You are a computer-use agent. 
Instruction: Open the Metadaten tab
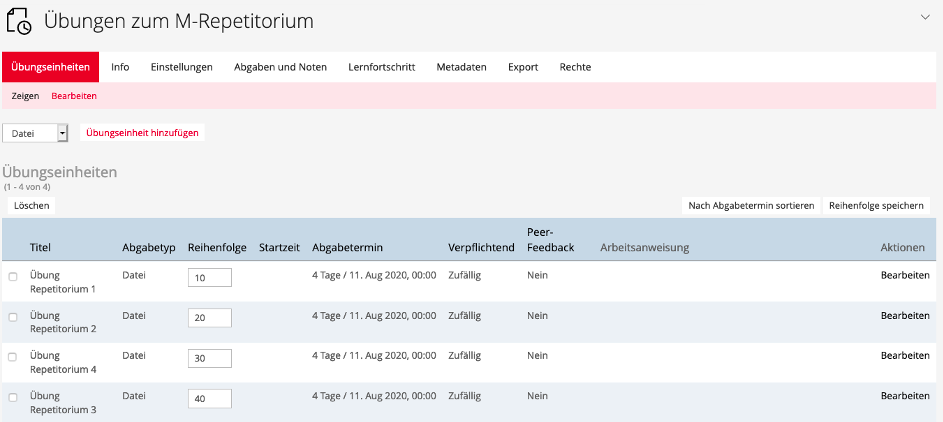pos(461,67)
